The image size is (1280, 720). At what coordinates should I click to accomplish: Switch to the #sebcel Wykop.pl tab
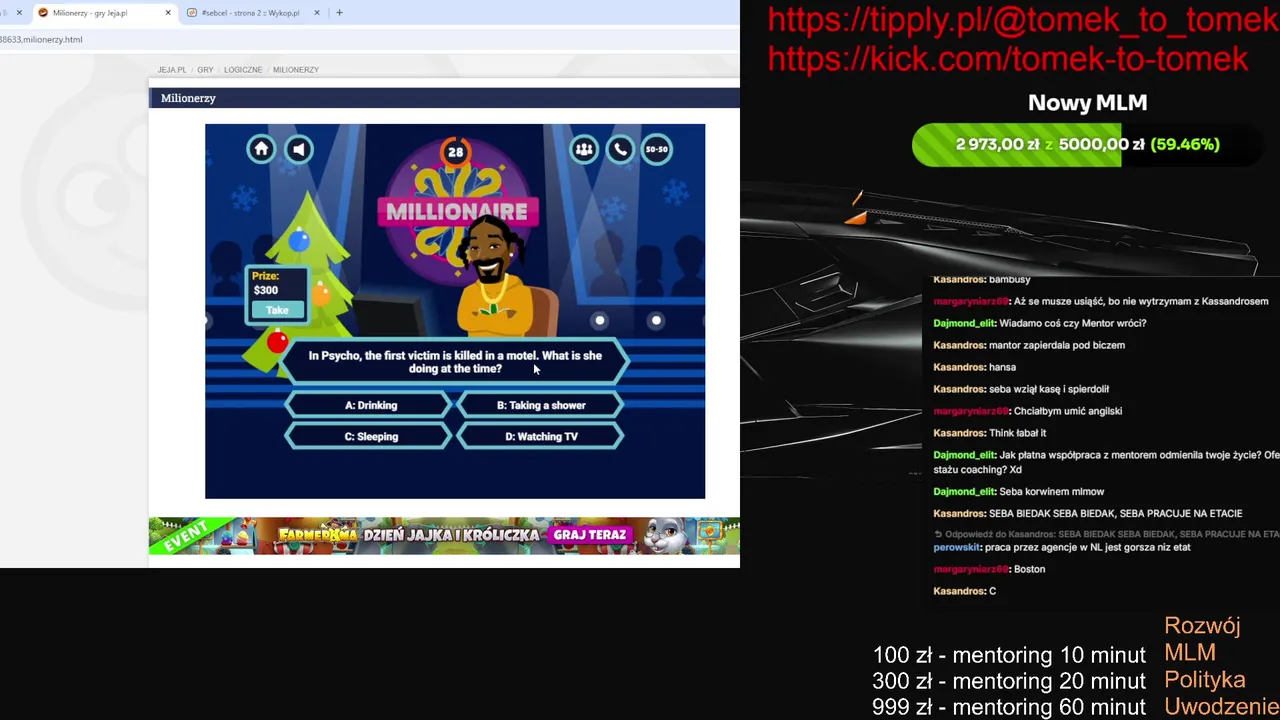tap(250, 13)
